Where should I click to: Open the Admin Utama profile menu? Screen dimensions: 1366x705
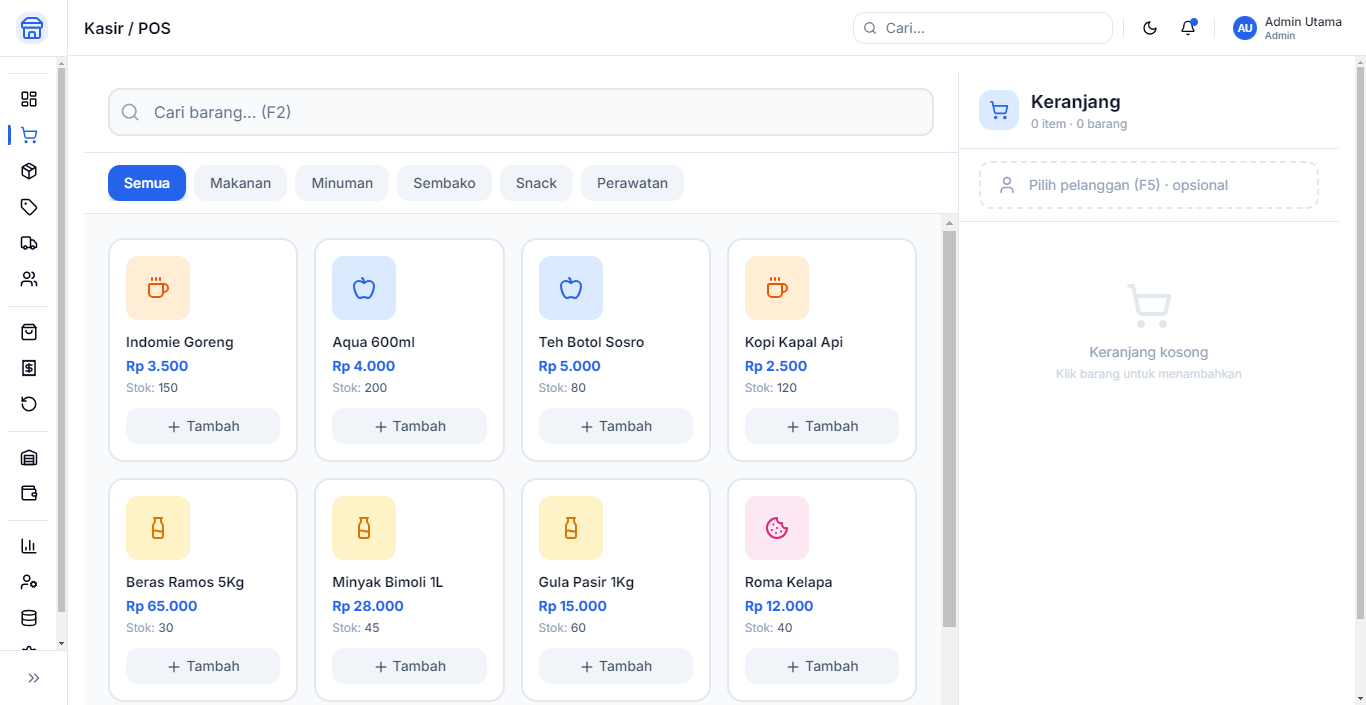[1288, 28]
